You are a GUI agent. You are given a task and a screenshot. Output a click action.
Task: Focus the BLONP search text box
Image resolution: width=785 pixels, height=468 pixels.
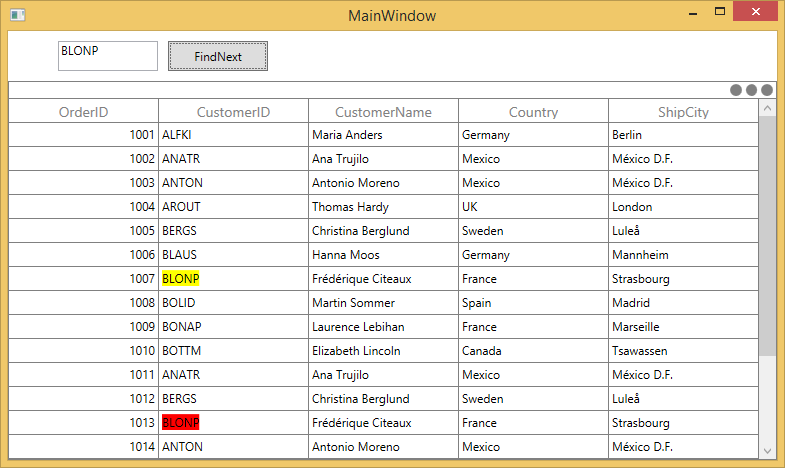[x=108, y=56]
